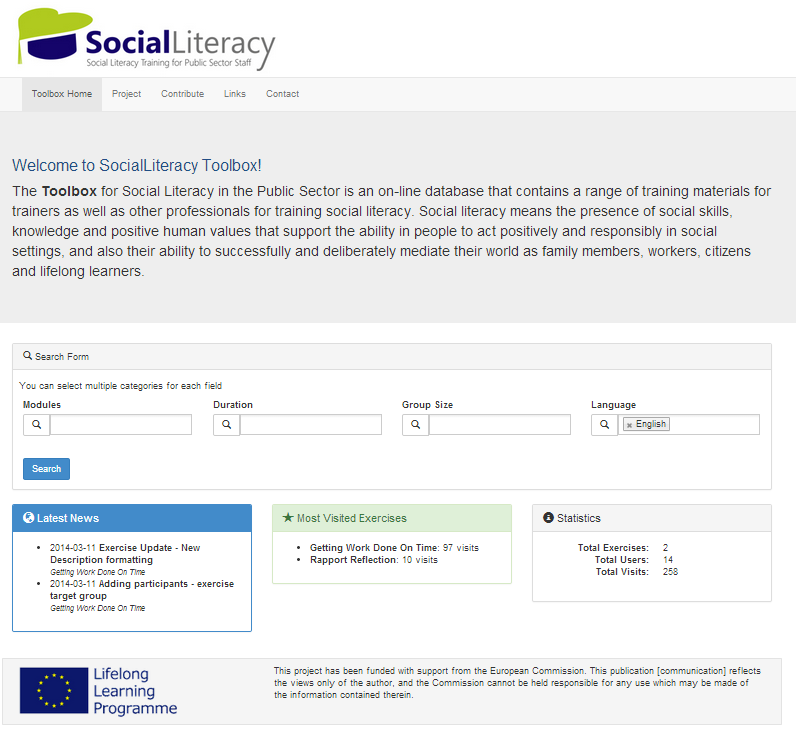The width and height of the screenshot is (796, 740).
Task: Open 'Exercise Update - New Description formatting' news
Action: 125,553
